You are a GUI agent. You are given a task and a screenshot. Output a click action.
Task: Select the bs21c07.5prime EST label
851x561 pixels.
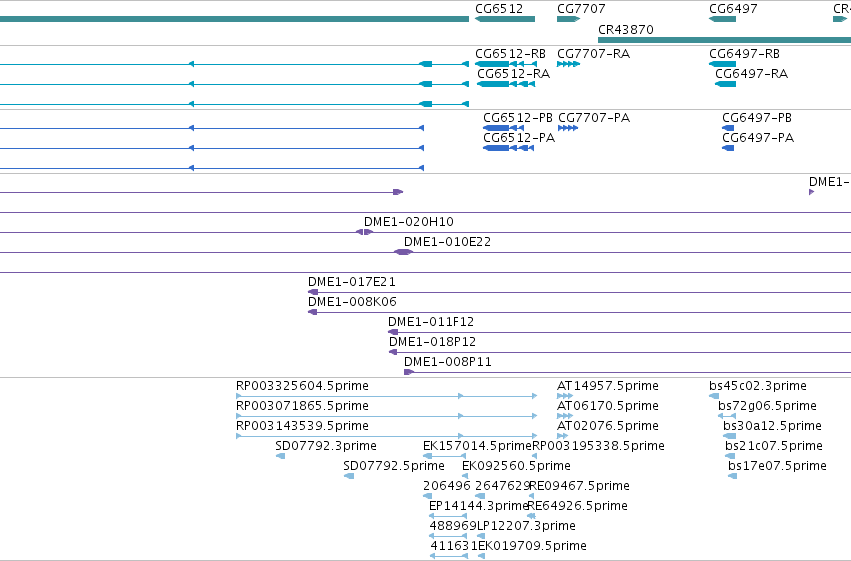(x=774, y=446)
